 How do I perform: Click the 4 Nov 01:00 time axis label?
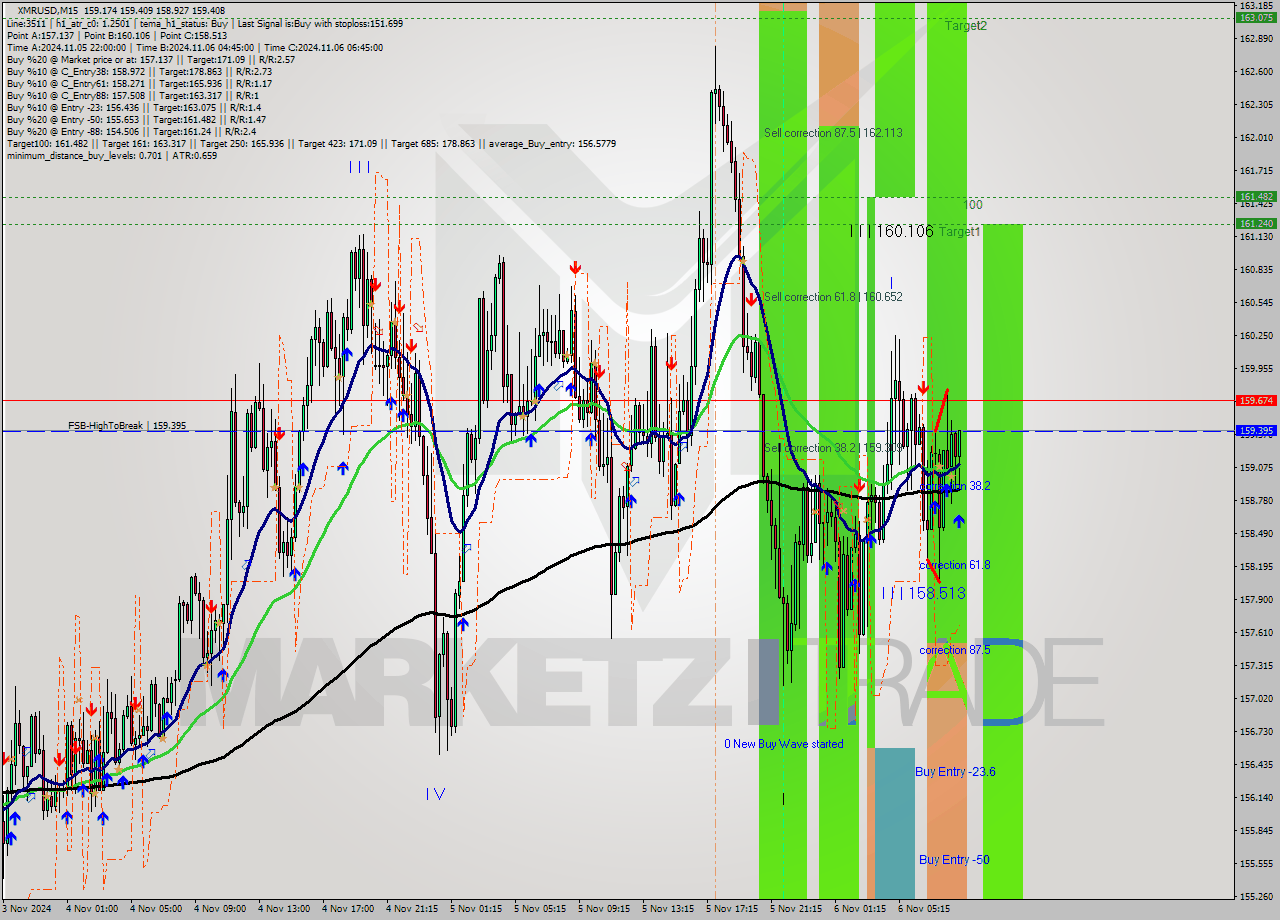point(91,909)
